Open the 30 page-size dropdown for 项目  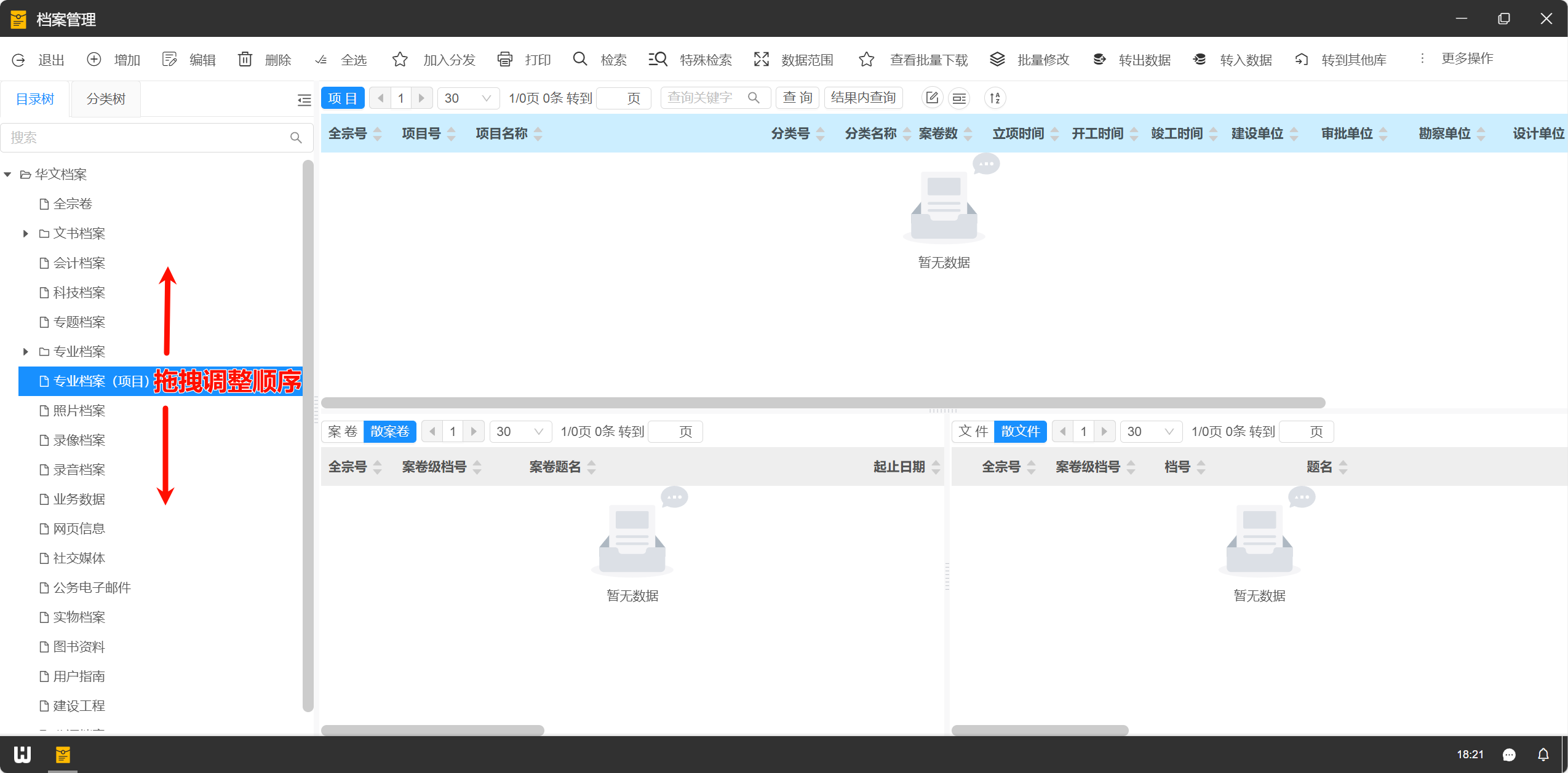468,98
